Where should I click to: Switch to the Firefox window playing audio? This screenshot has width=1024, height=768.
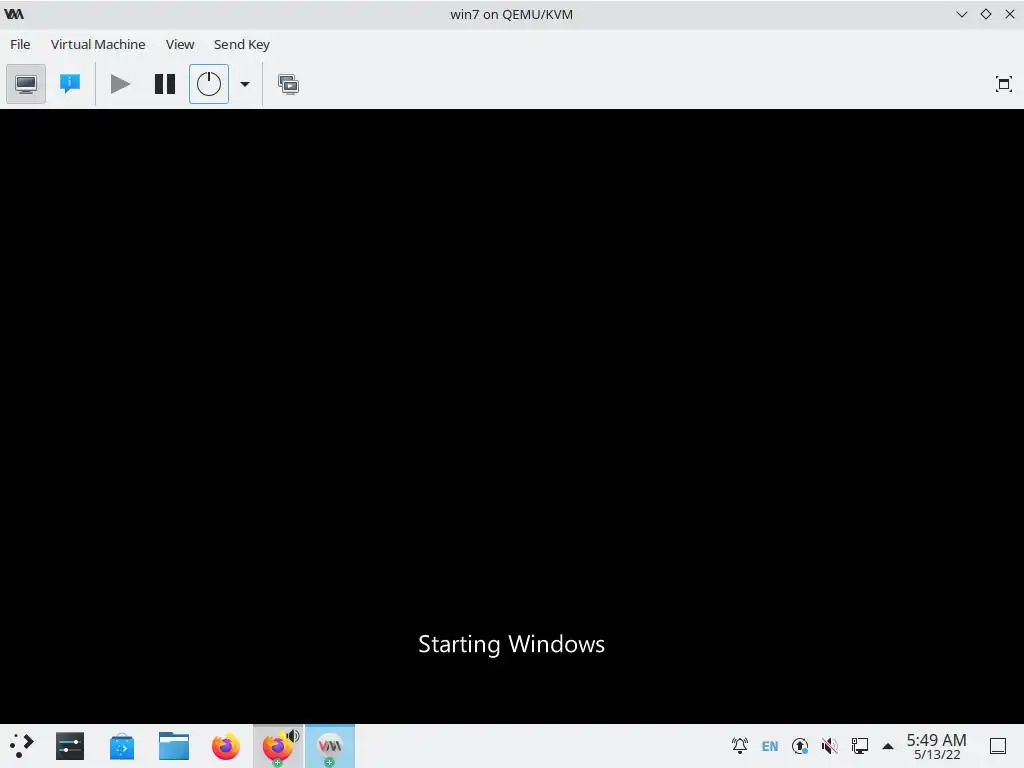tap(278, 746)
